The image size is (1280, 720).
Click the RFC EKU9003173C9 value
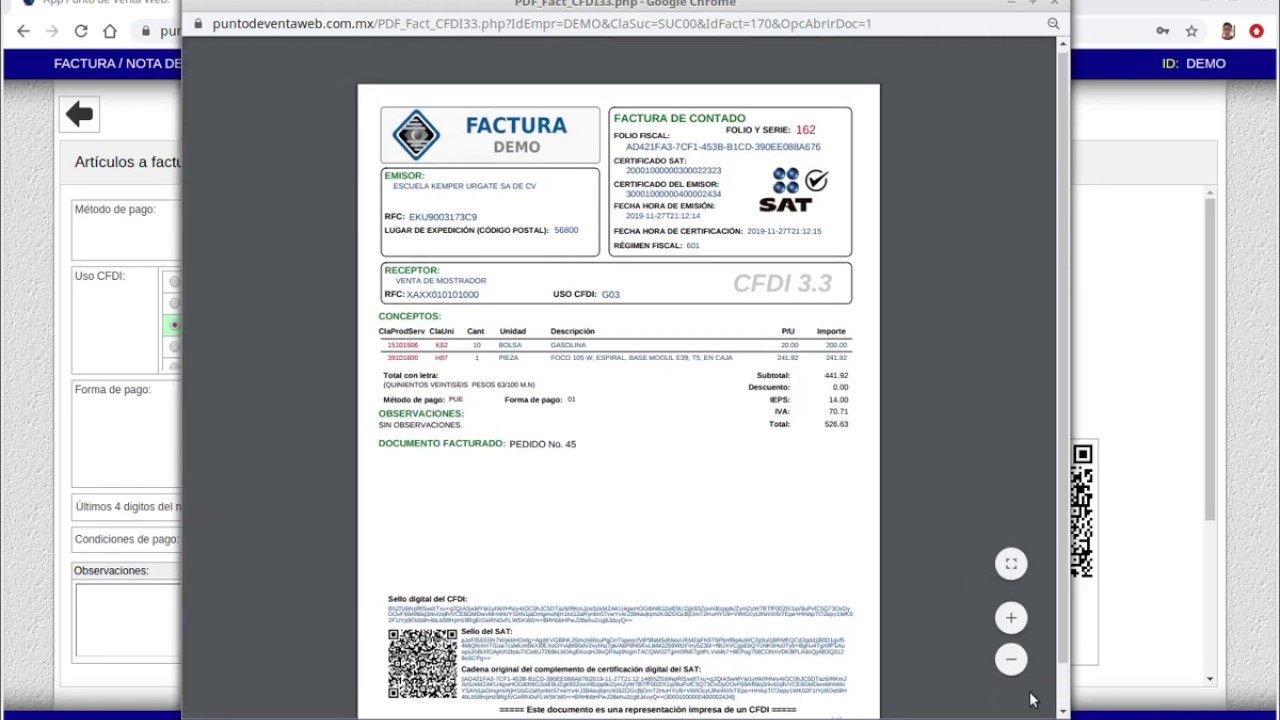pyautogui.click(x=442, y=217)
